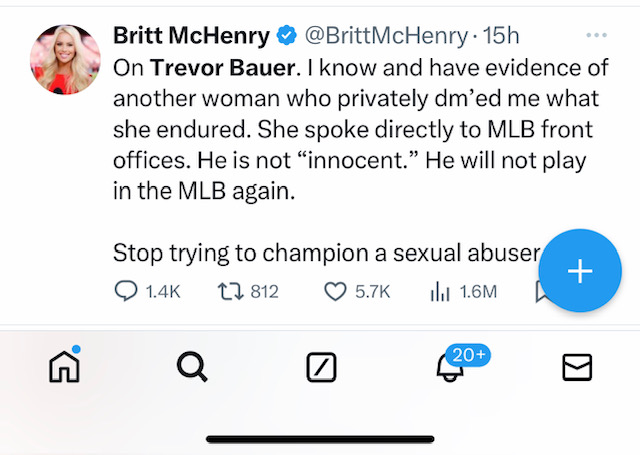Viewport: 640px width, 455px height.
Task: Like the tweet with the heart icon
Action: [x=336, y=291]
